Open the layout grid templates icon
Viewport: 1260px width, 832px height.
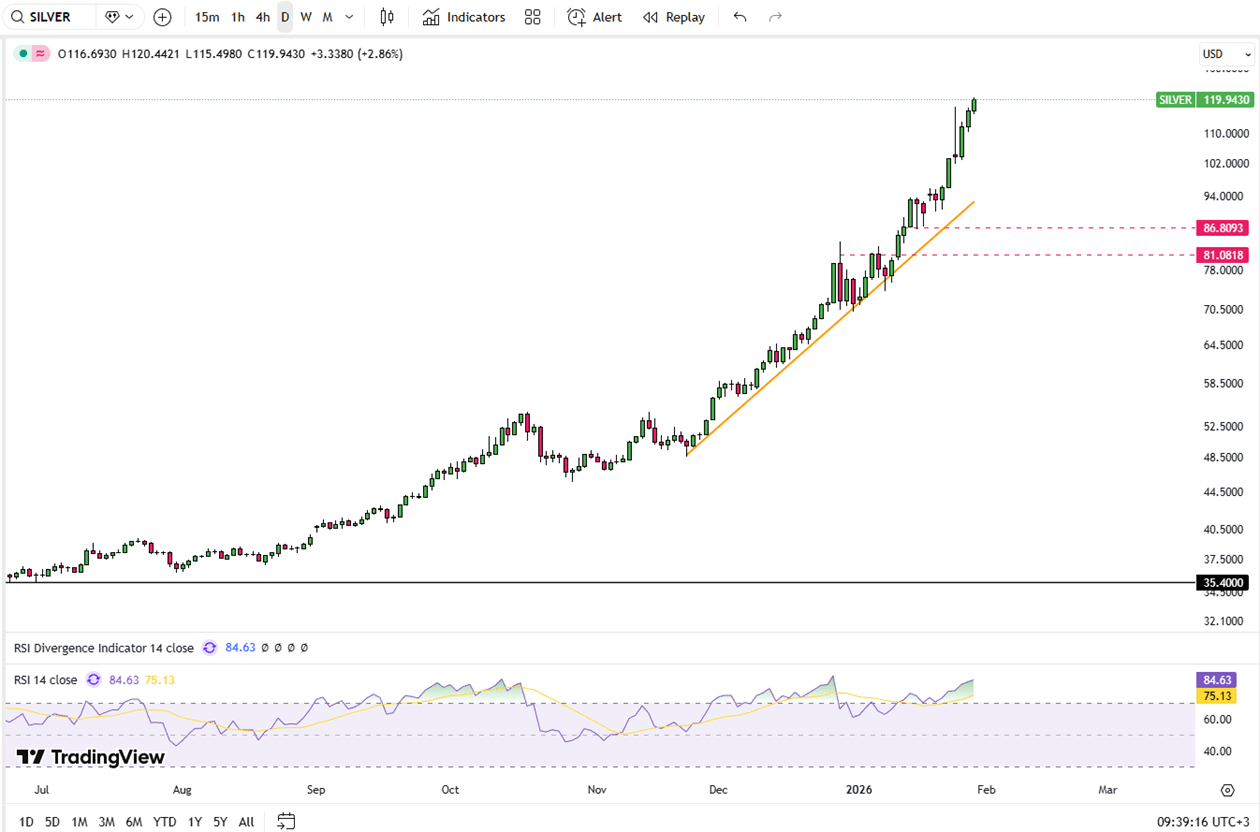[x=532, y=17]
